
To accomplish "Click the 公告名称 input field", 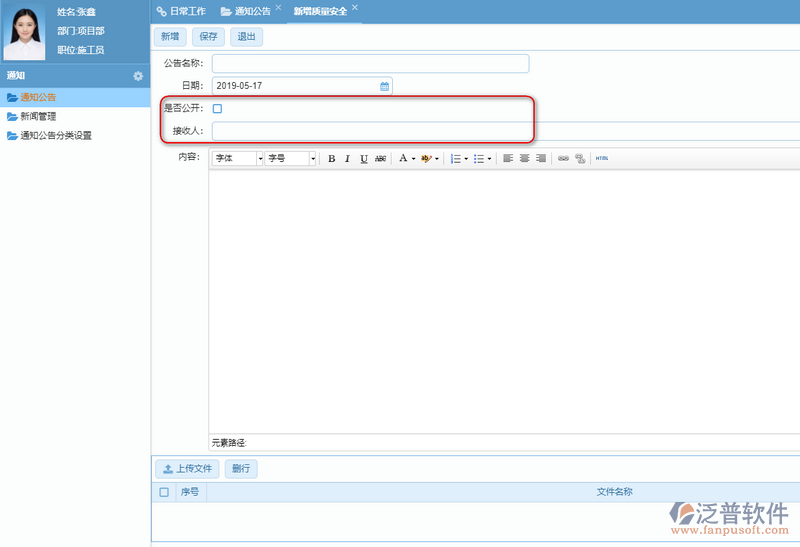I will (370, 64).
